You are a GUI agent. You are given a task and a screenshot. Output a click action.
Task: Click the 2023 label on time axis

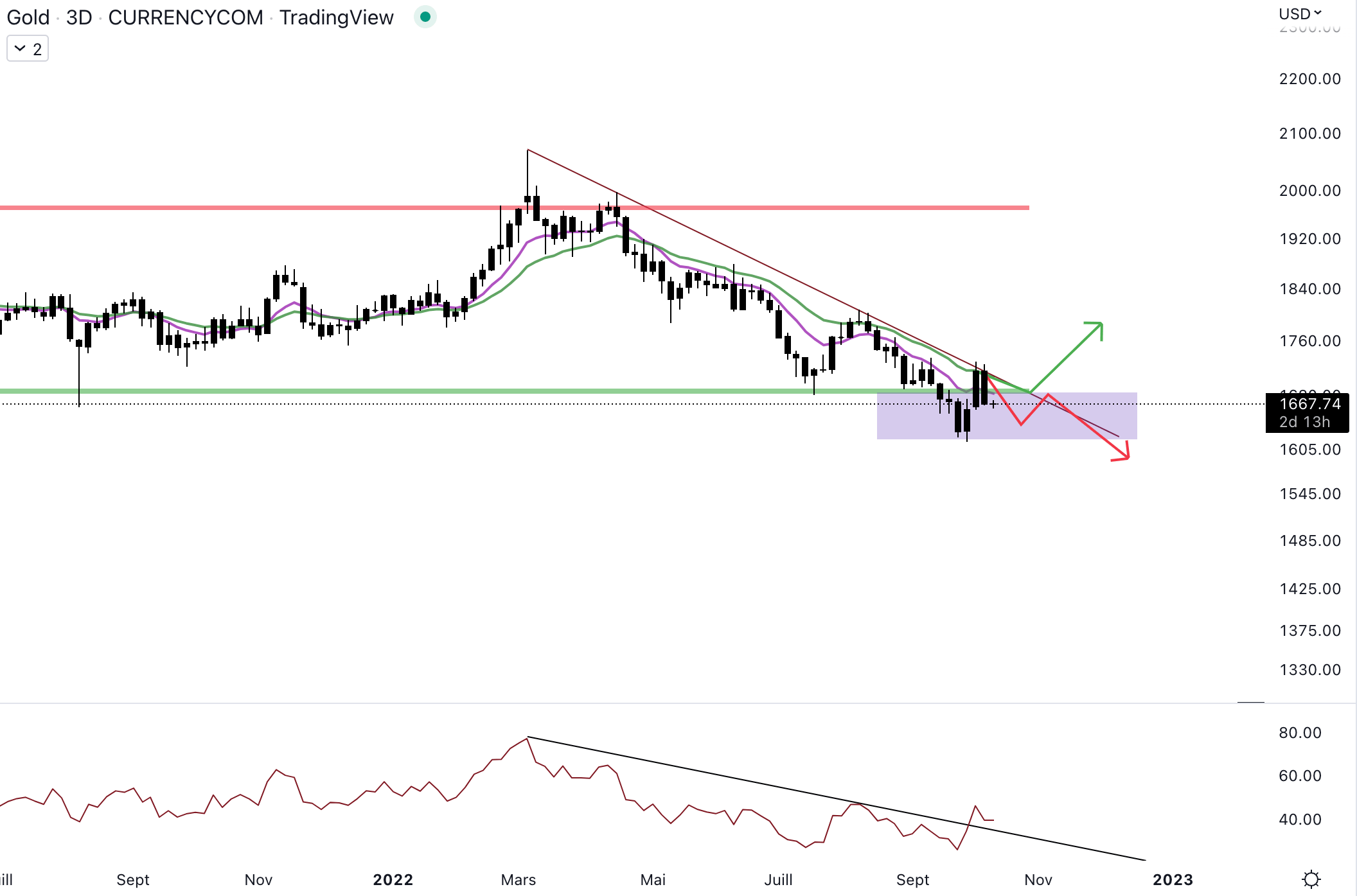tap(1173, 879)
